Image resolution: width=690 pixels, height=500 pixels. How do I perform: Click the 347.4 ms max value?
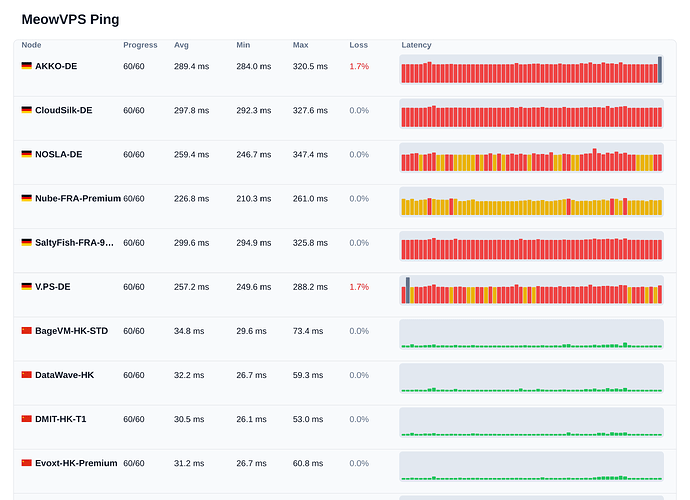[x=310, y=154]
